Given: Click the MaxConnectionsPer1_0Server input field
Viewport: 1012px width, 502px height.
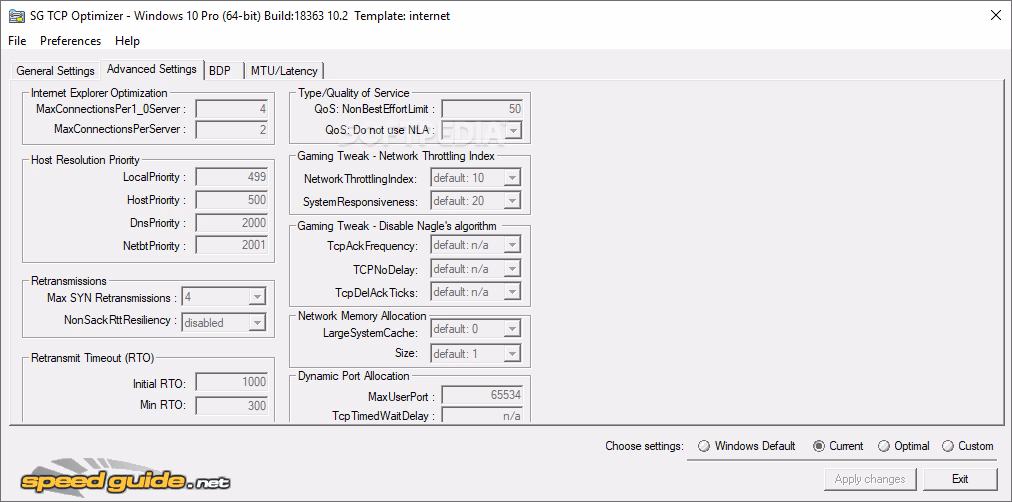Looking at the screenshot, I should click(x=232, y=109).
